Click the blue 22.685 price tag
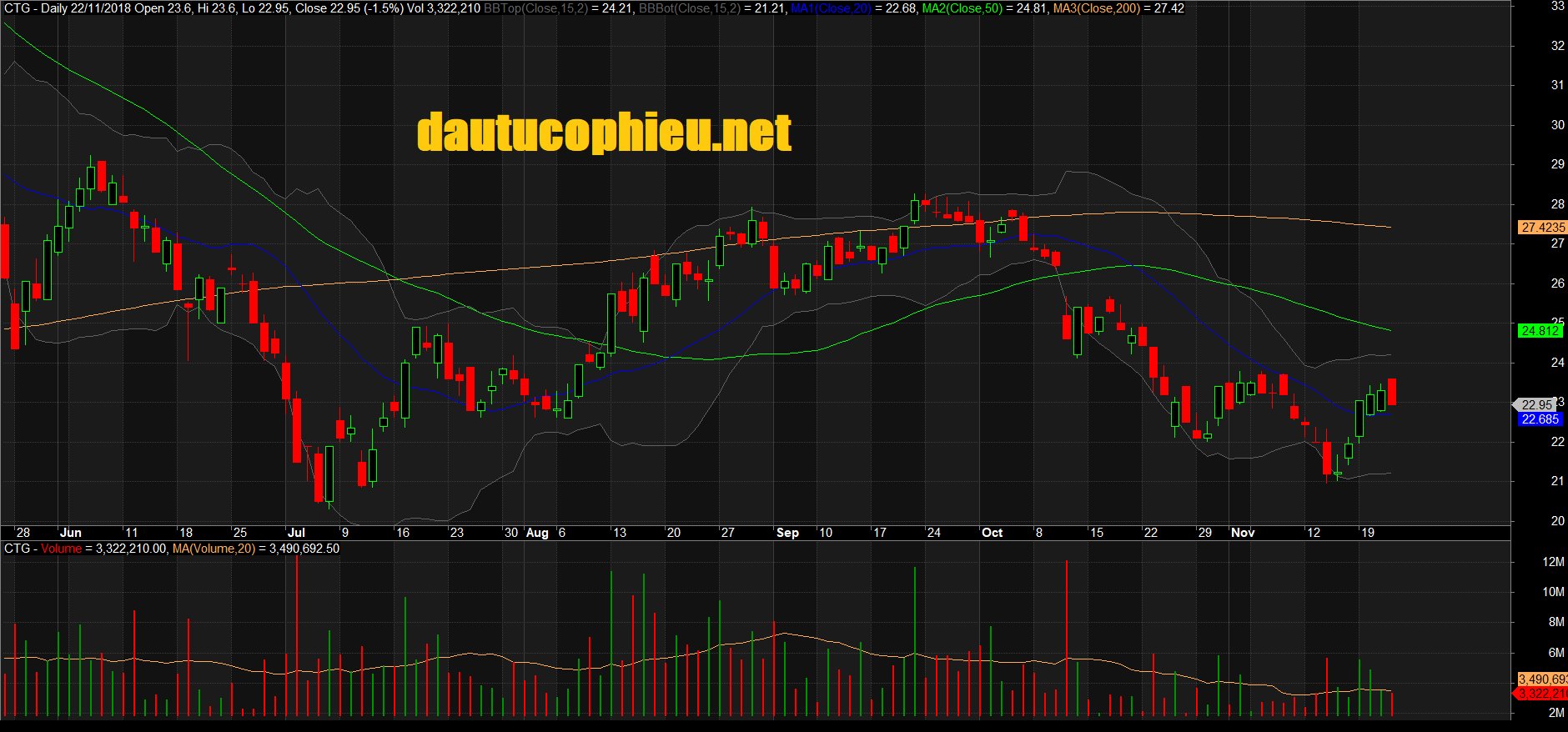The height and width of the screenshot is (732, 1568). 1540,419
